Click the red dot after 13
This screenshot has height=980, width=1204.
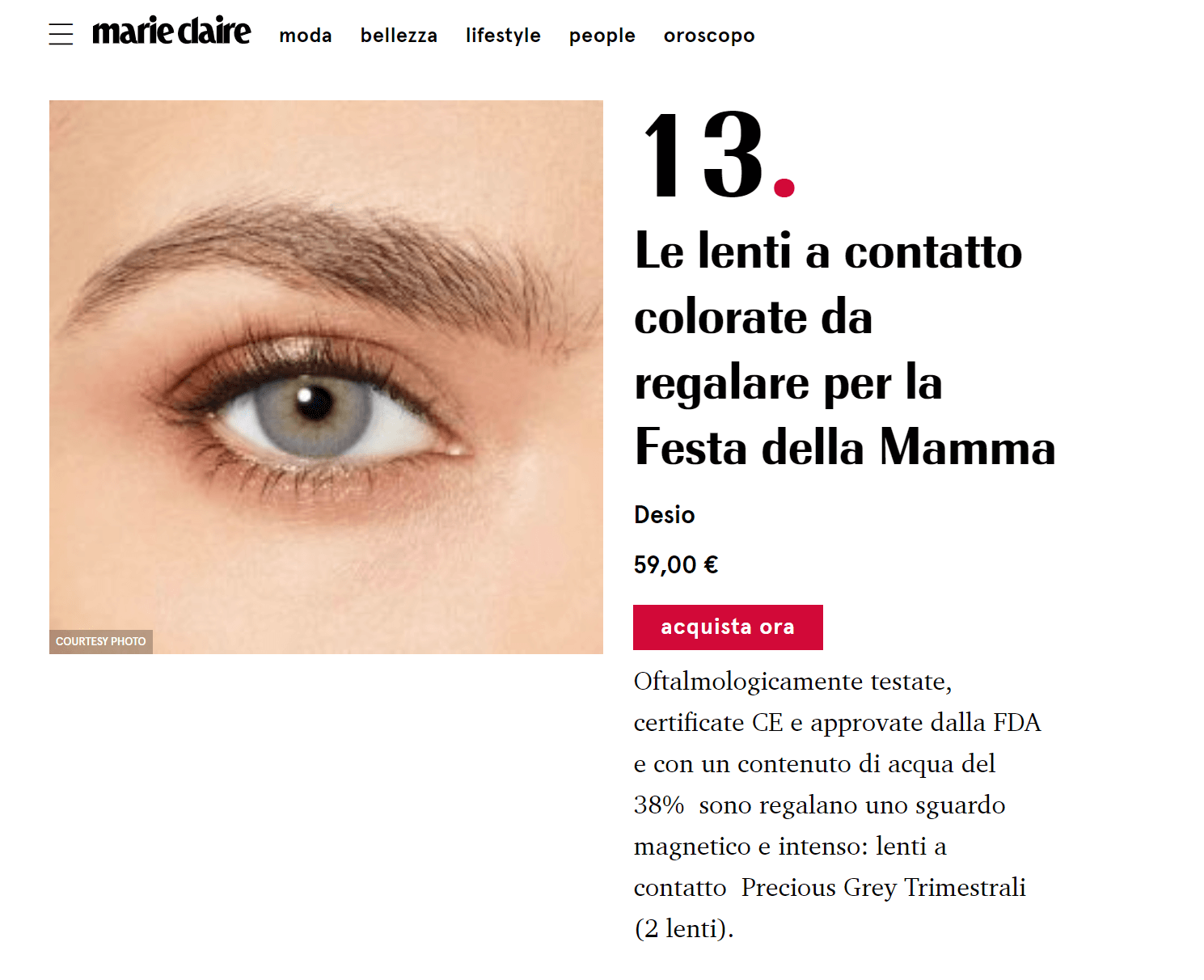(x=784, y=188)
